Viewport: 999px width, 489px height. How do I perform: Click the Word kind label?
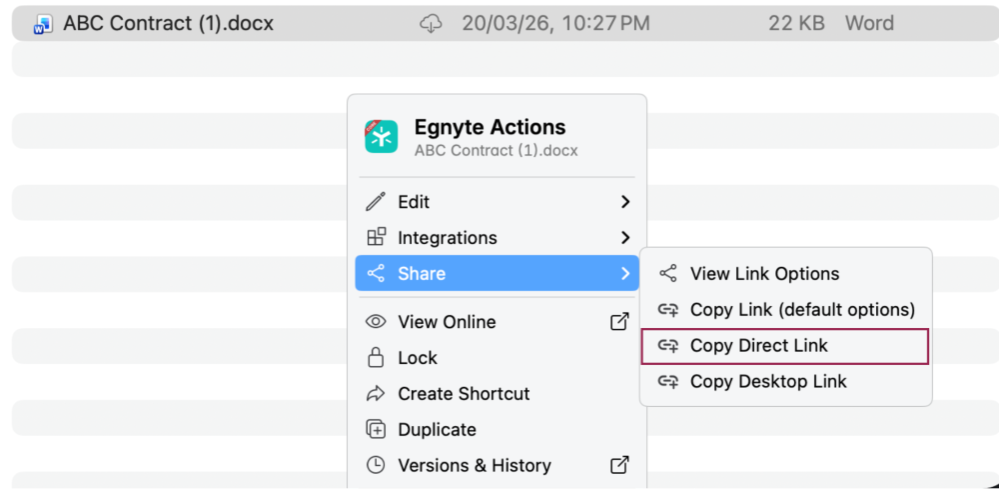click(x=869, y=24)
